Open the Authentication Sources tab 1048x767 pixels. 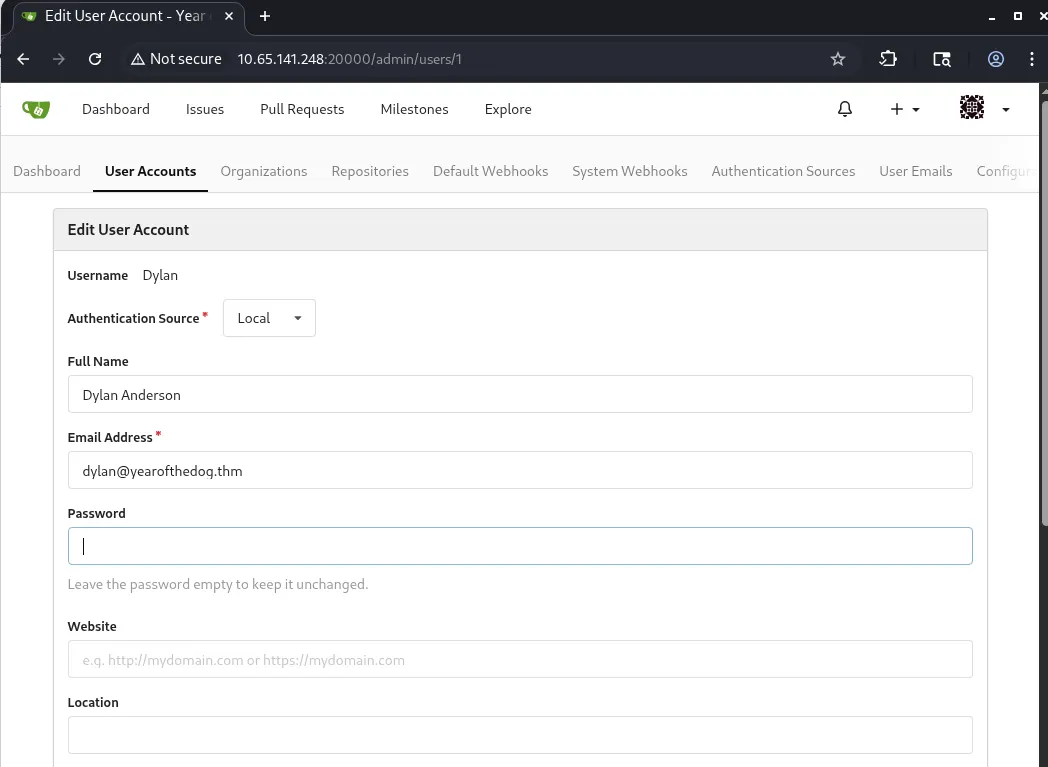tap(783, 171)
